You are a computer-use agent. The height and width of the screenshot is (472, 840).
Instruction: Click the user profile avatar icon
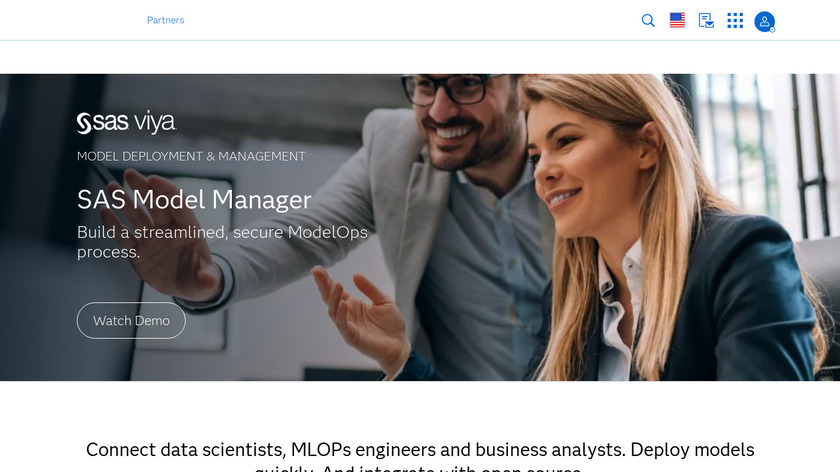coord(764,21)
